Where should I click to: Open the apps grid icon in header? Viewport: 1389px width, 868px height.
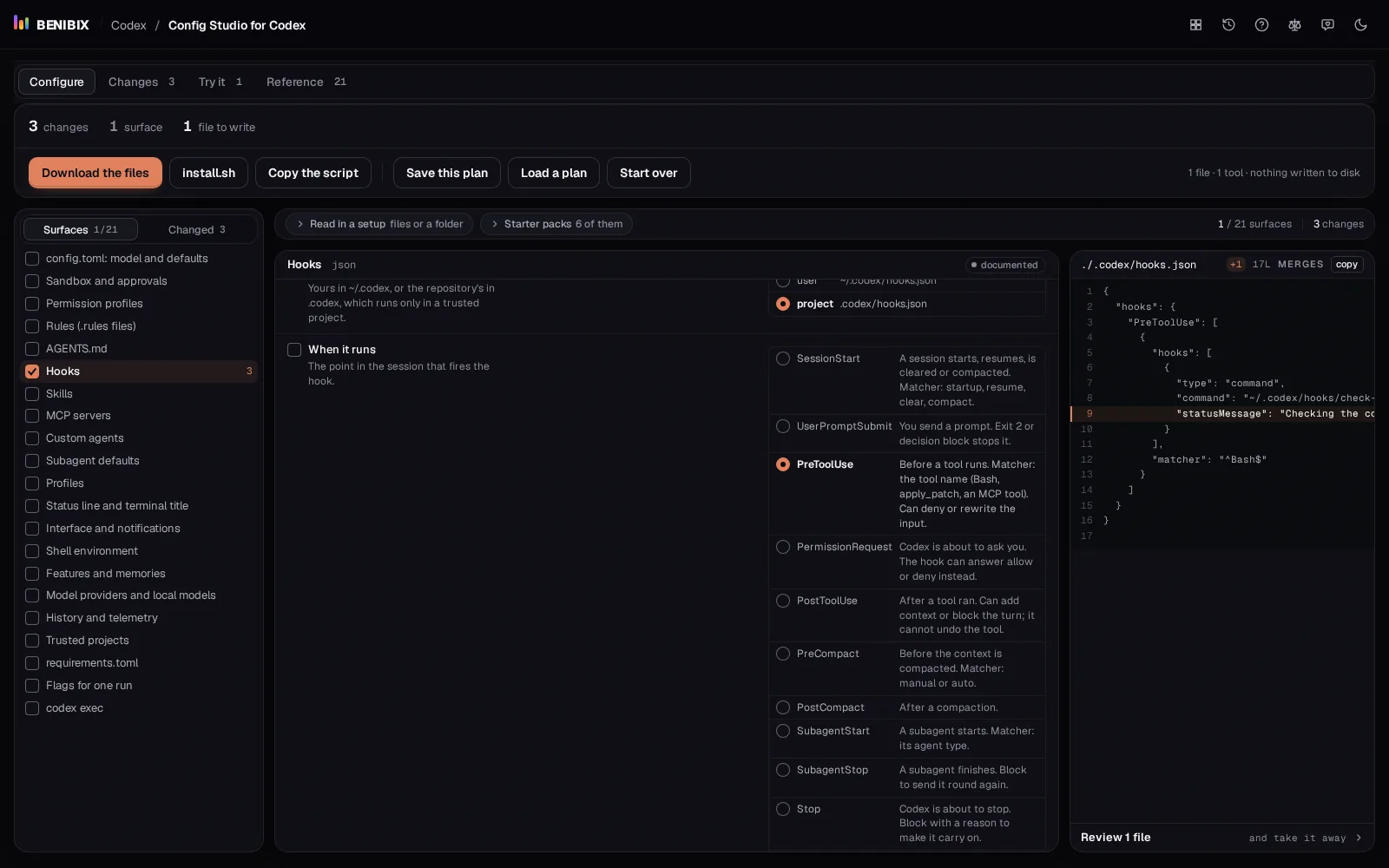(1195, 25)
